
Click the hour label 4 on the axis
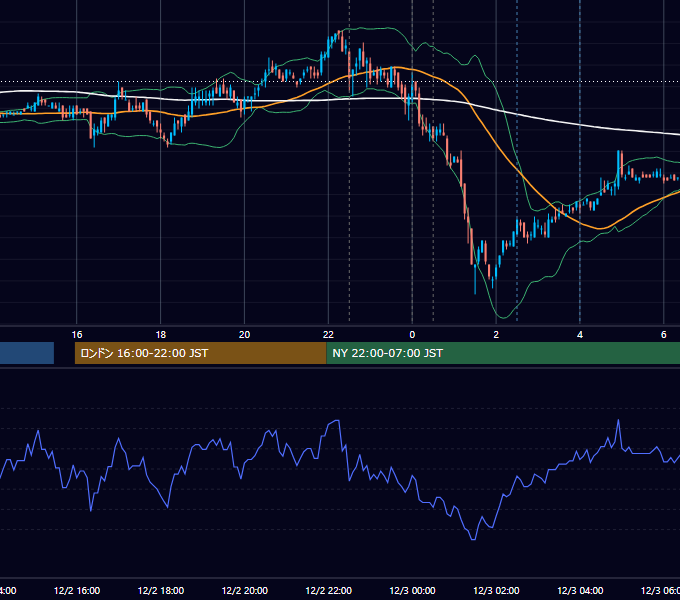pos(580,335)
